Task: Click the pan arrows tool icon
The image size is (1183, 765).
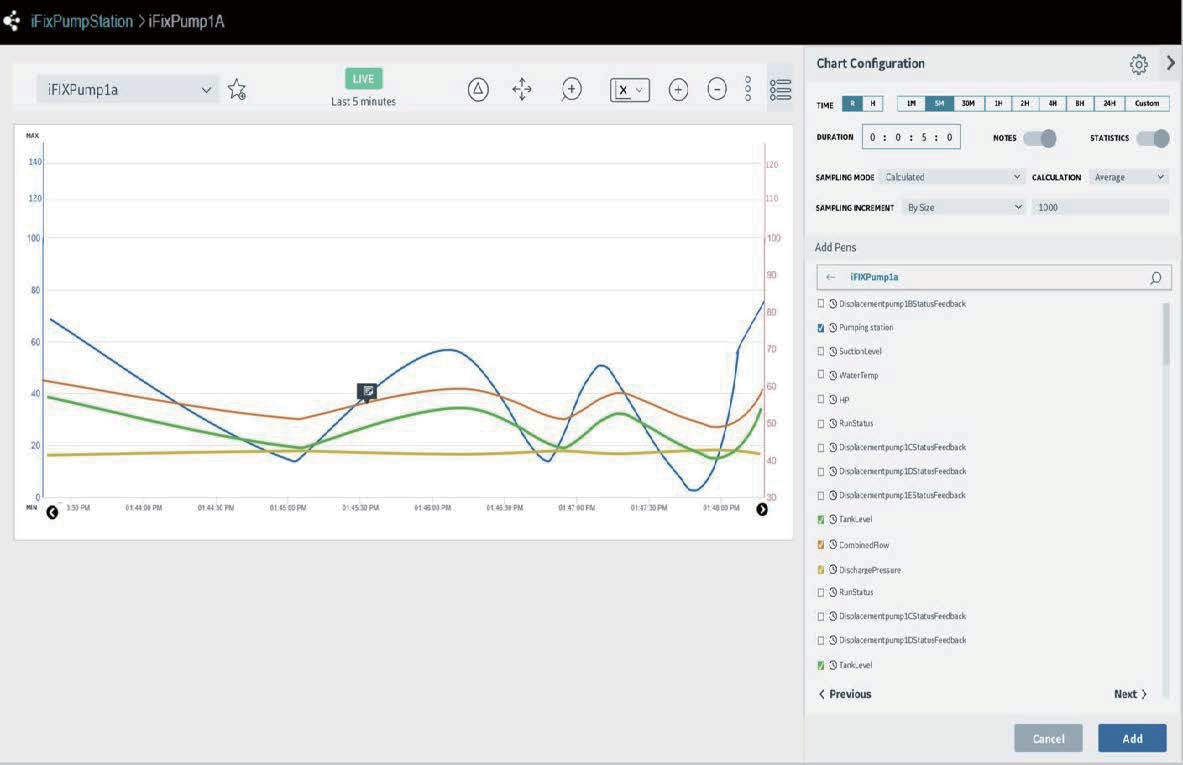Action: point(522,90)
